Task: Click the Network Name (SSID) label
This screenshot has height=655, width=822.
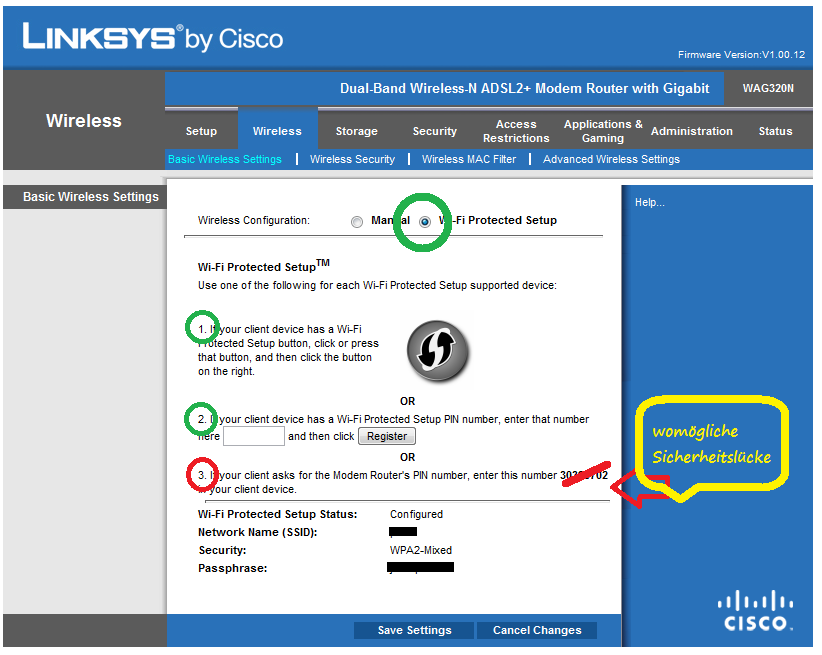Action: click(257, 532)
